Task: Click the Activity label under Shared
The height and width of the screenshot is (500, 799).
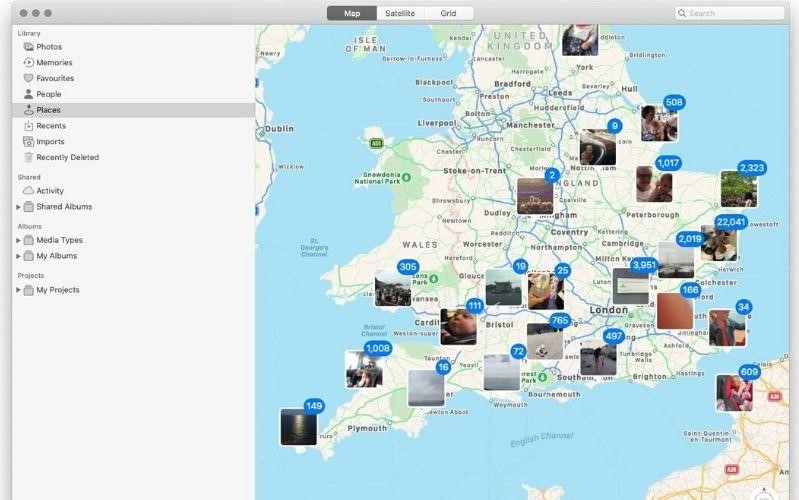Action: coord(50,191)
